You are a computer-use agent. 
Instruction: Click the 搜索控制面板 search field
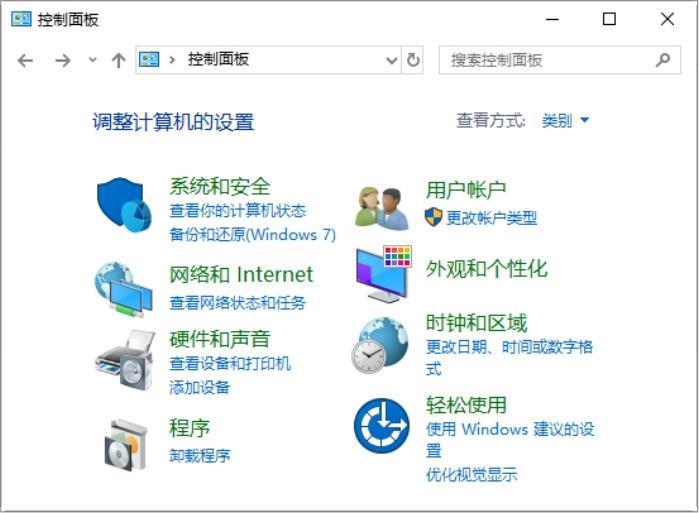tap(559, 60)
